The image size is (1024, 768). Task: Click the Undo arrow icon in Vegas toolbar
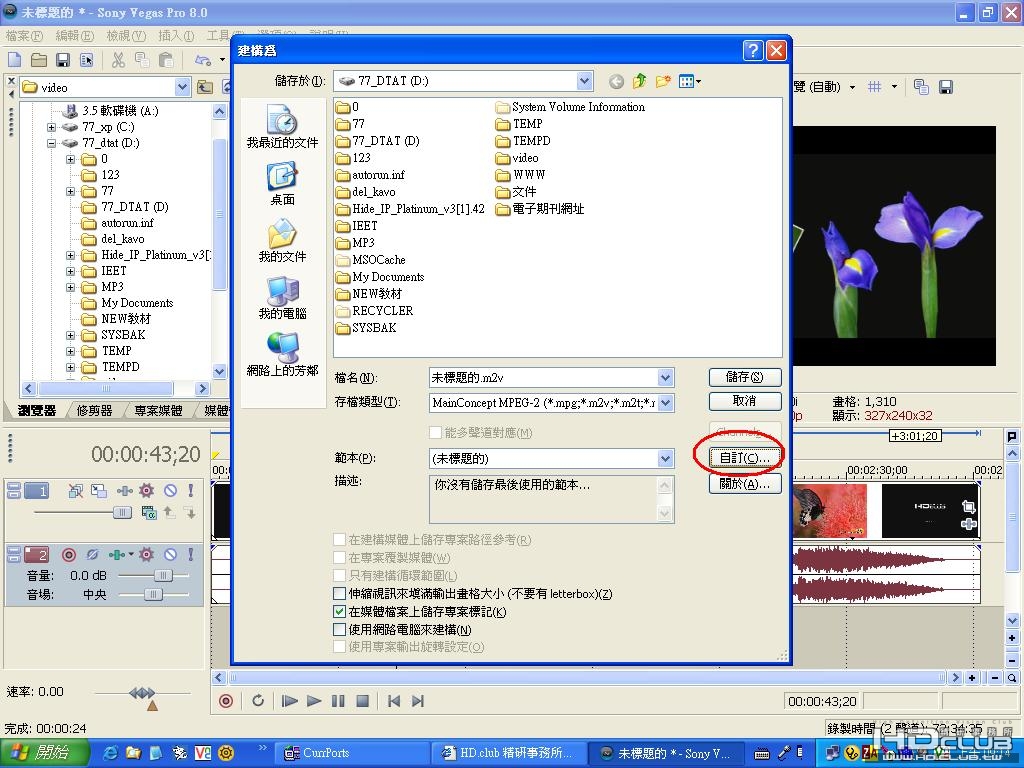pos(203,60)
